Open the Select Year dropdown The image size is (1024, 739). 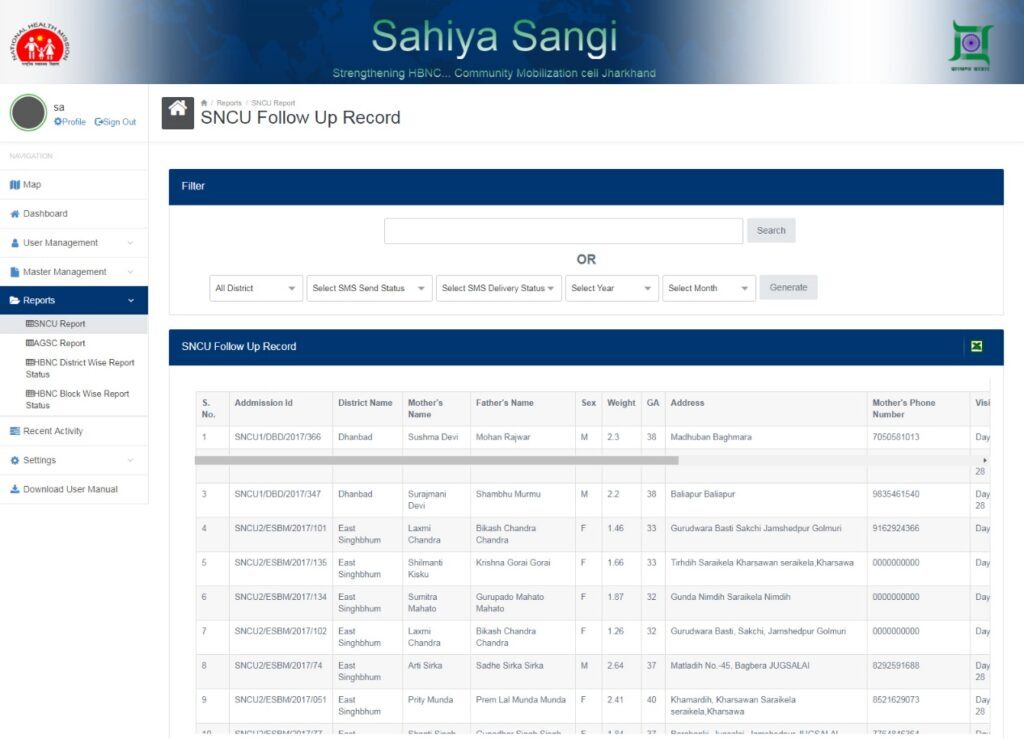click(611, 288)
